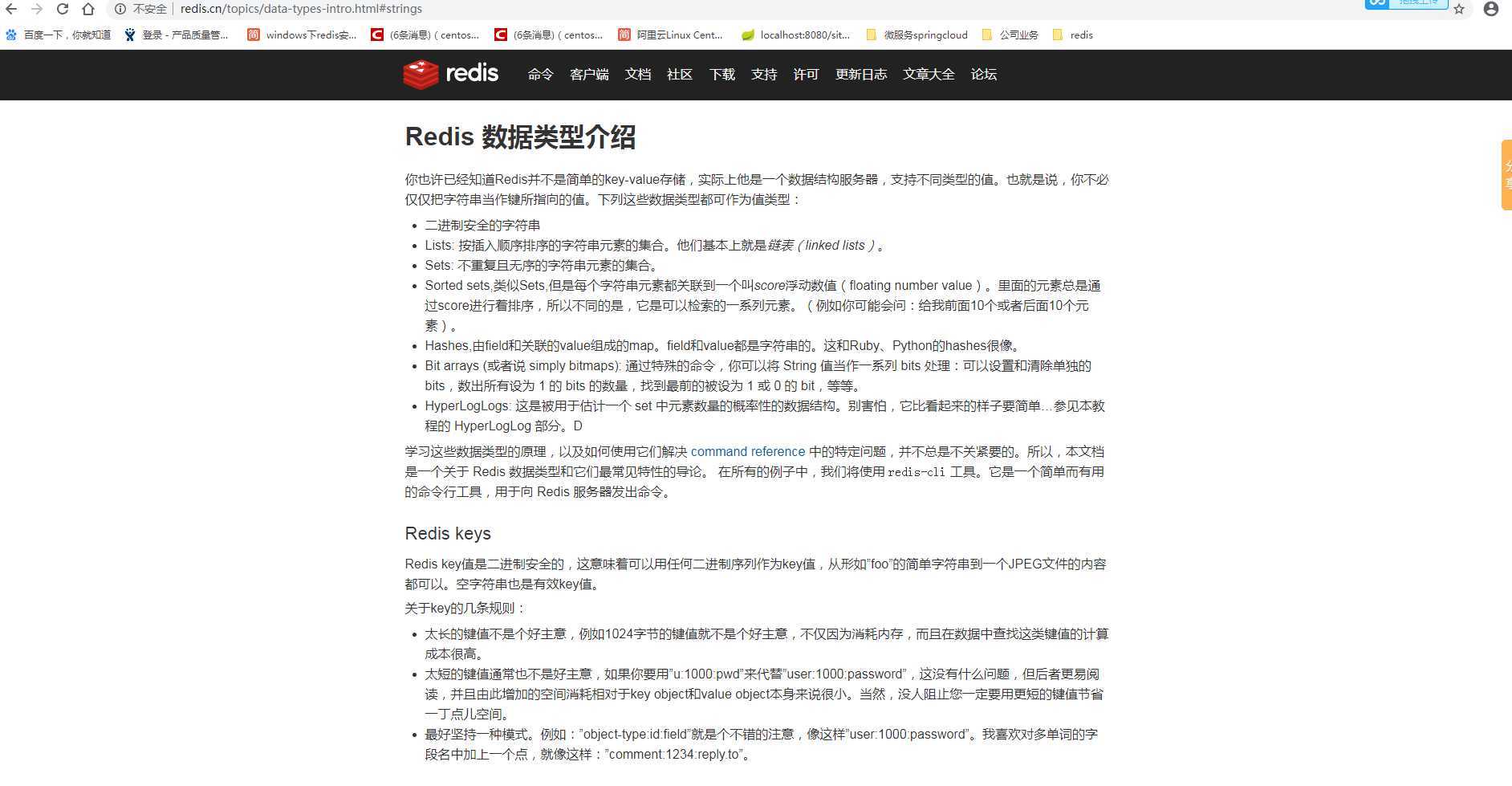Open the first (6条消息) centos bookmark
Image resolution: width=1512 pixels, height=786 pixels.
tap(425, 35)
